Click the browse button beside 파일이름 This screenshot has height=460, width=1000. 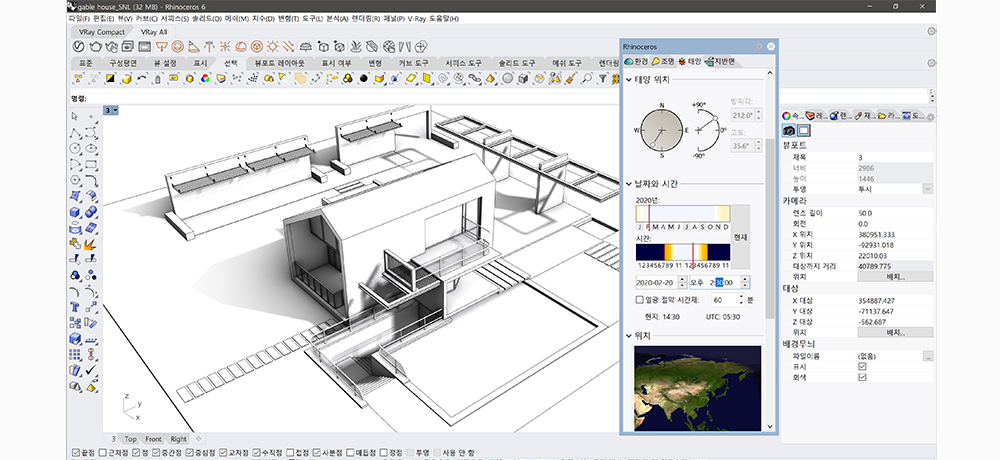[928, 355]
